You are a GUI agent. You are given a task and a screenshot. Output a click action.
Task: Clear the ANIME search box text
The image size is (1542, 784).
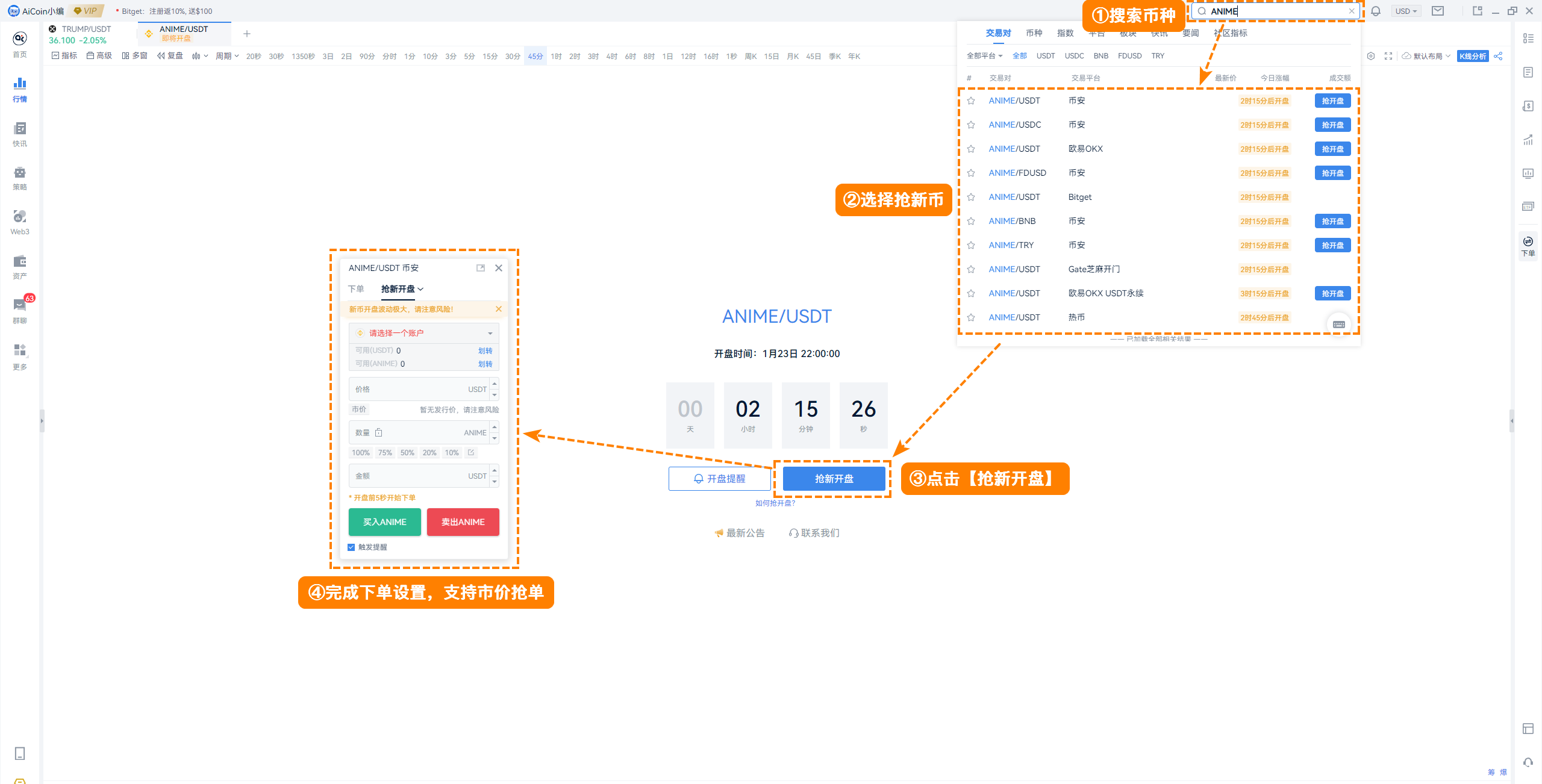[x=1352, y=11]
